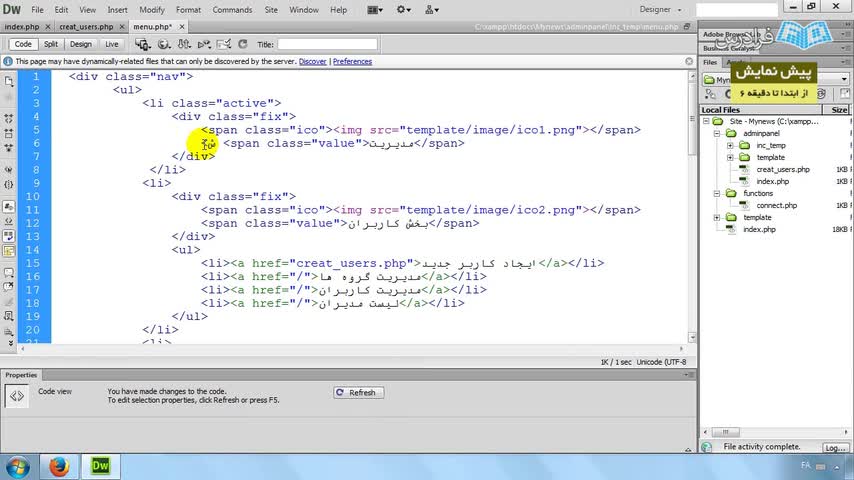Open the Preview in browser globe icon
854x480 pixels.
tap(163, 44)
